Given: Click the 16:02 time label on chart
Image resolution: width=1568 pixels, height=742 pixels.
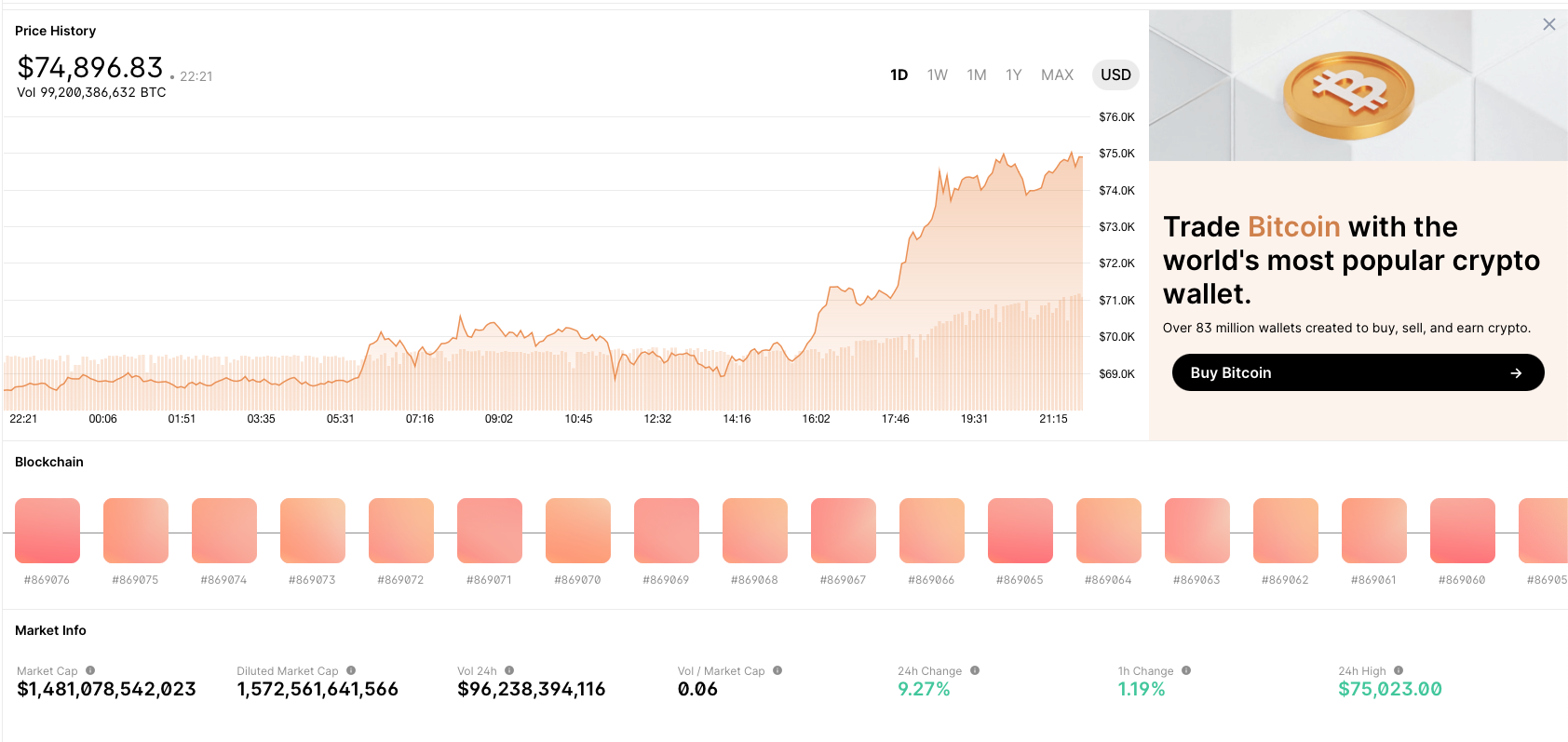Looking at the screenshot, I should [x=816, y=419].
